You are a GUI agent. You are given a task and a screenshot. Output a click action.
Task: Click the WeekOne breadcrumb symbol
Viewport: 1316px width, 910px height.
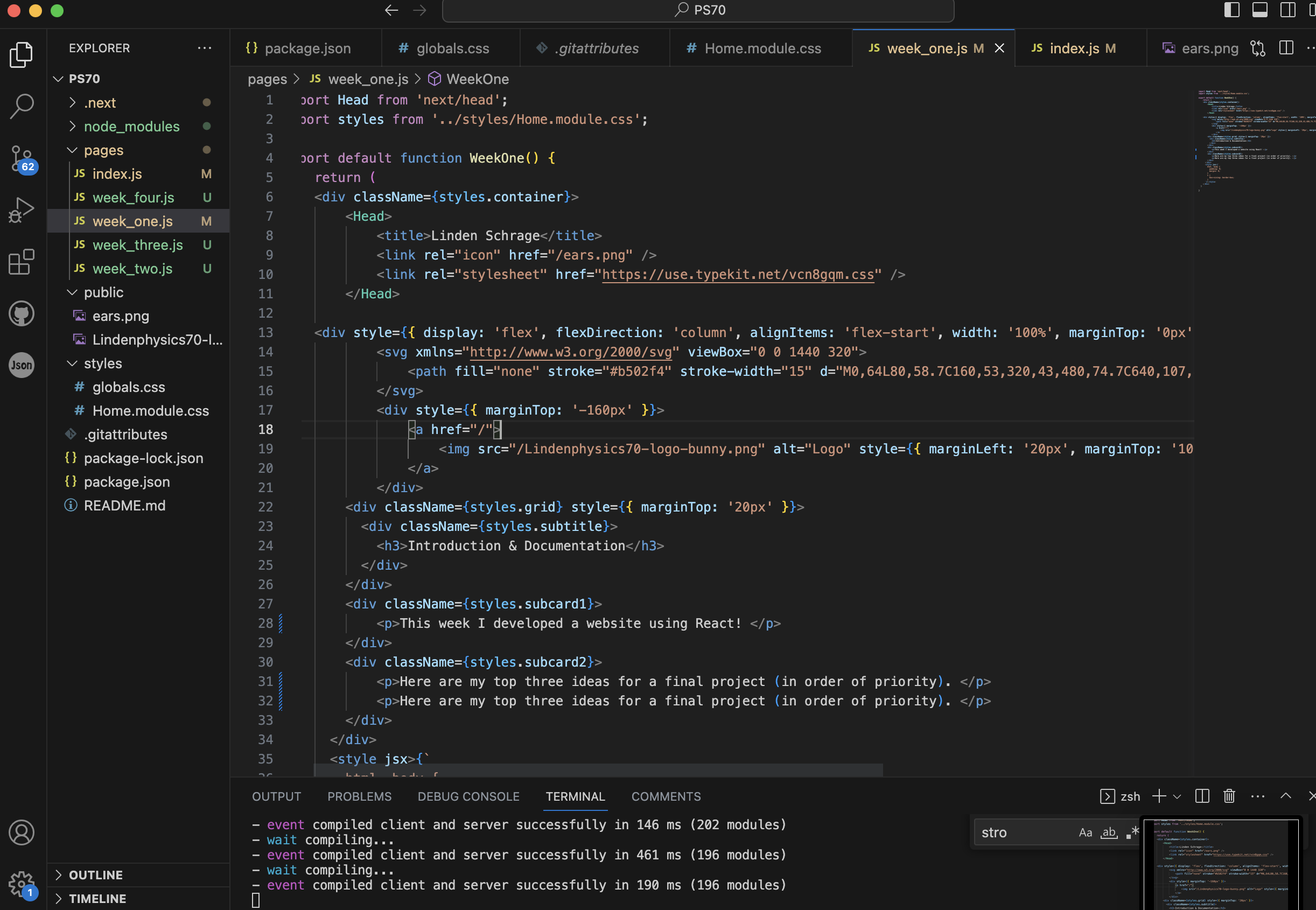tap(468, 79)
